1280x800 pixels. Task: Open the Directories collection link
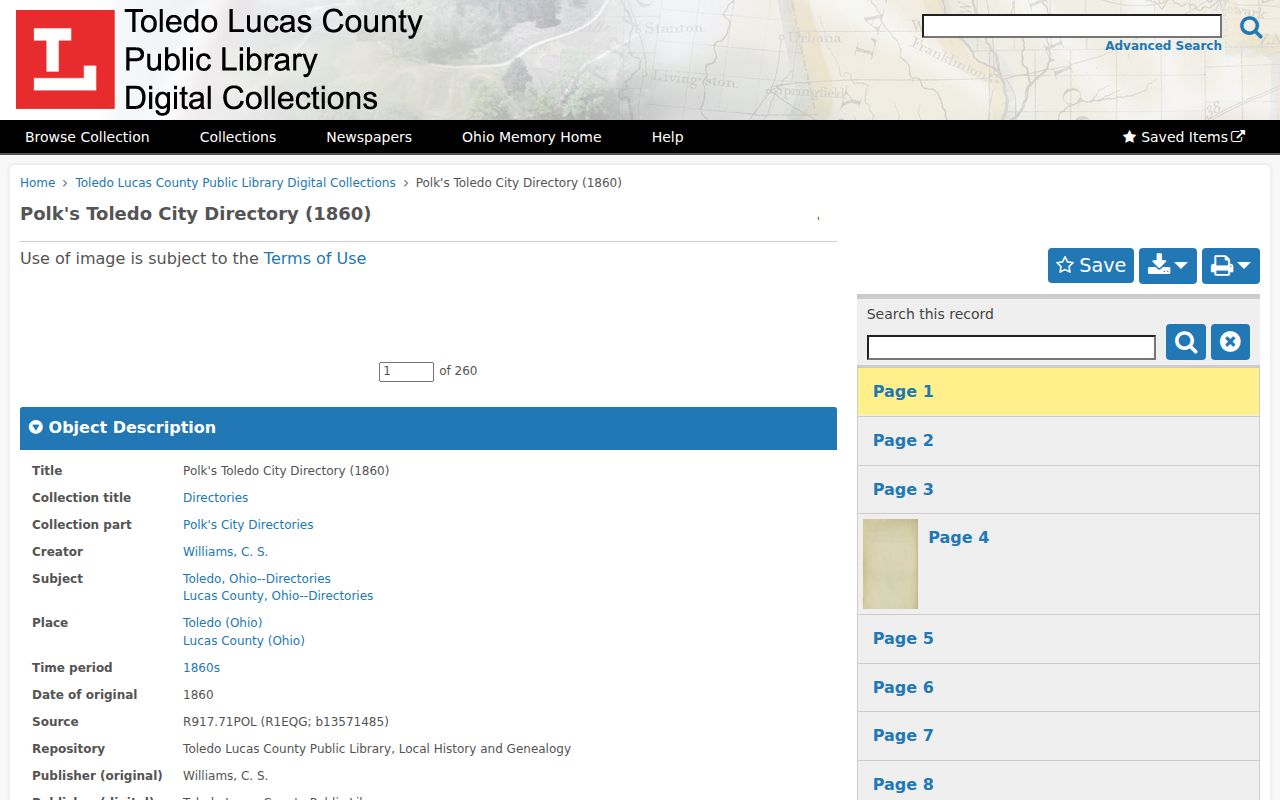click(215, 497)
